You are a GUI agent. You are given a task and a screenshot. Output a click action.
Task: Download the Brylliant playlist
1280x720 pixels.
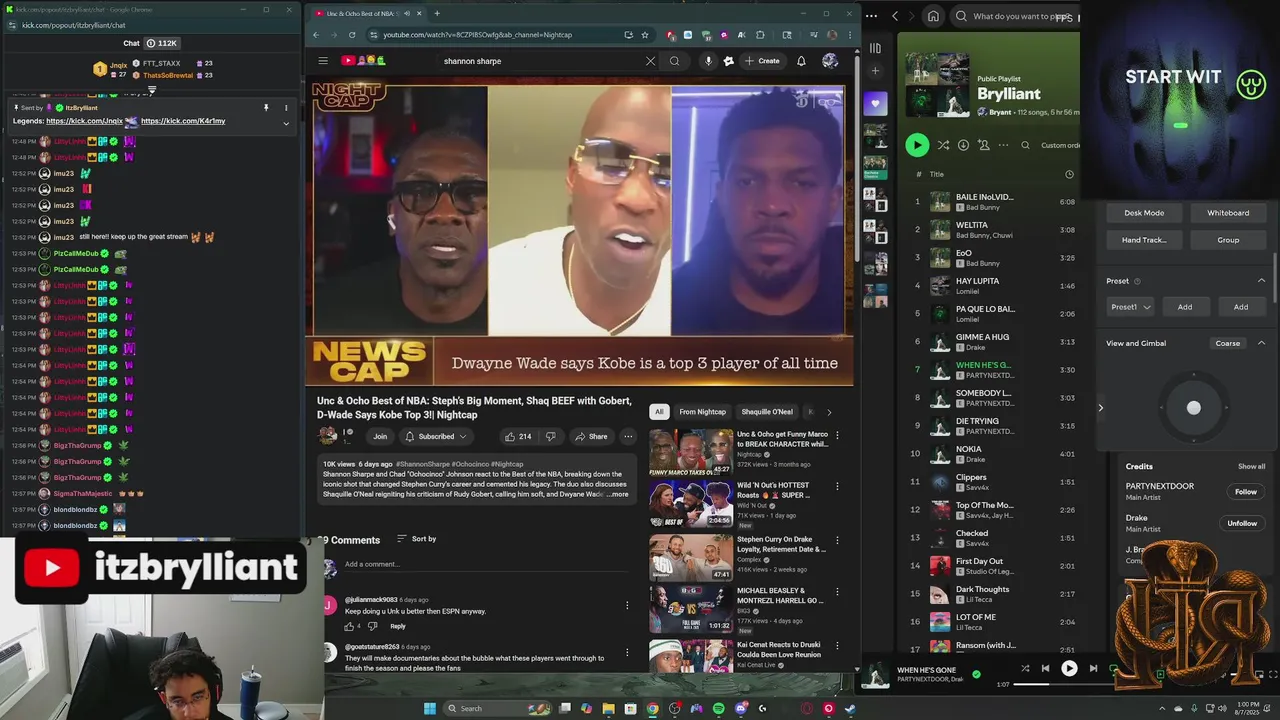coord(963,145)
